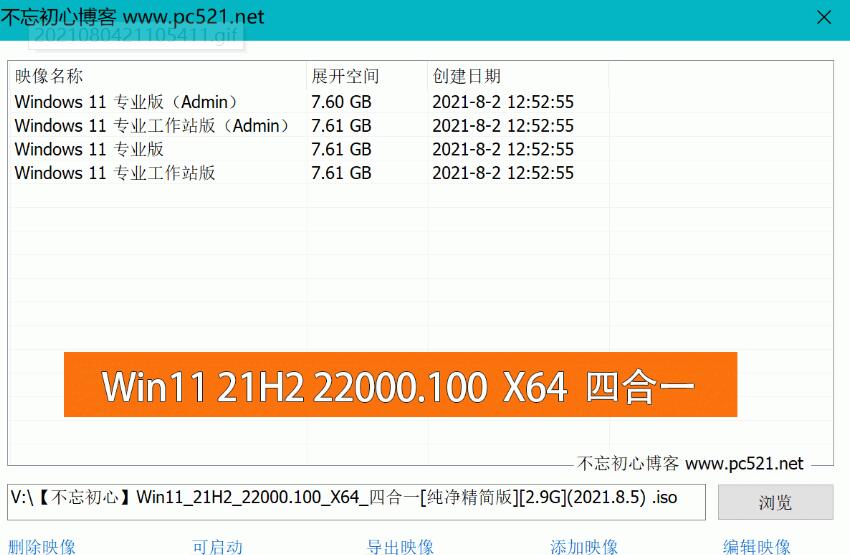Click the 浏览 browse button
This screenshot has width=850, height=555.
[775, 502]
